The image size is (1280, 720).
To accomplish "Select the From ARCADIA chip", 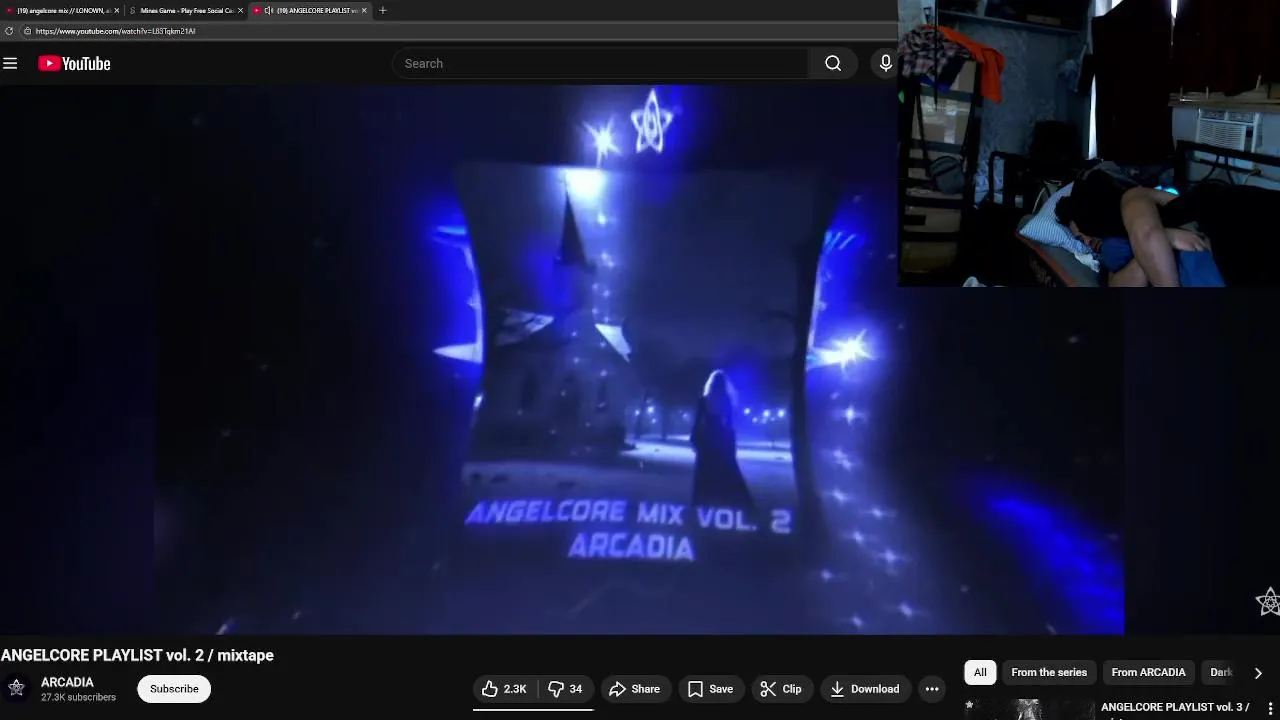I will pyautogui.click(x=1148, y=672).
